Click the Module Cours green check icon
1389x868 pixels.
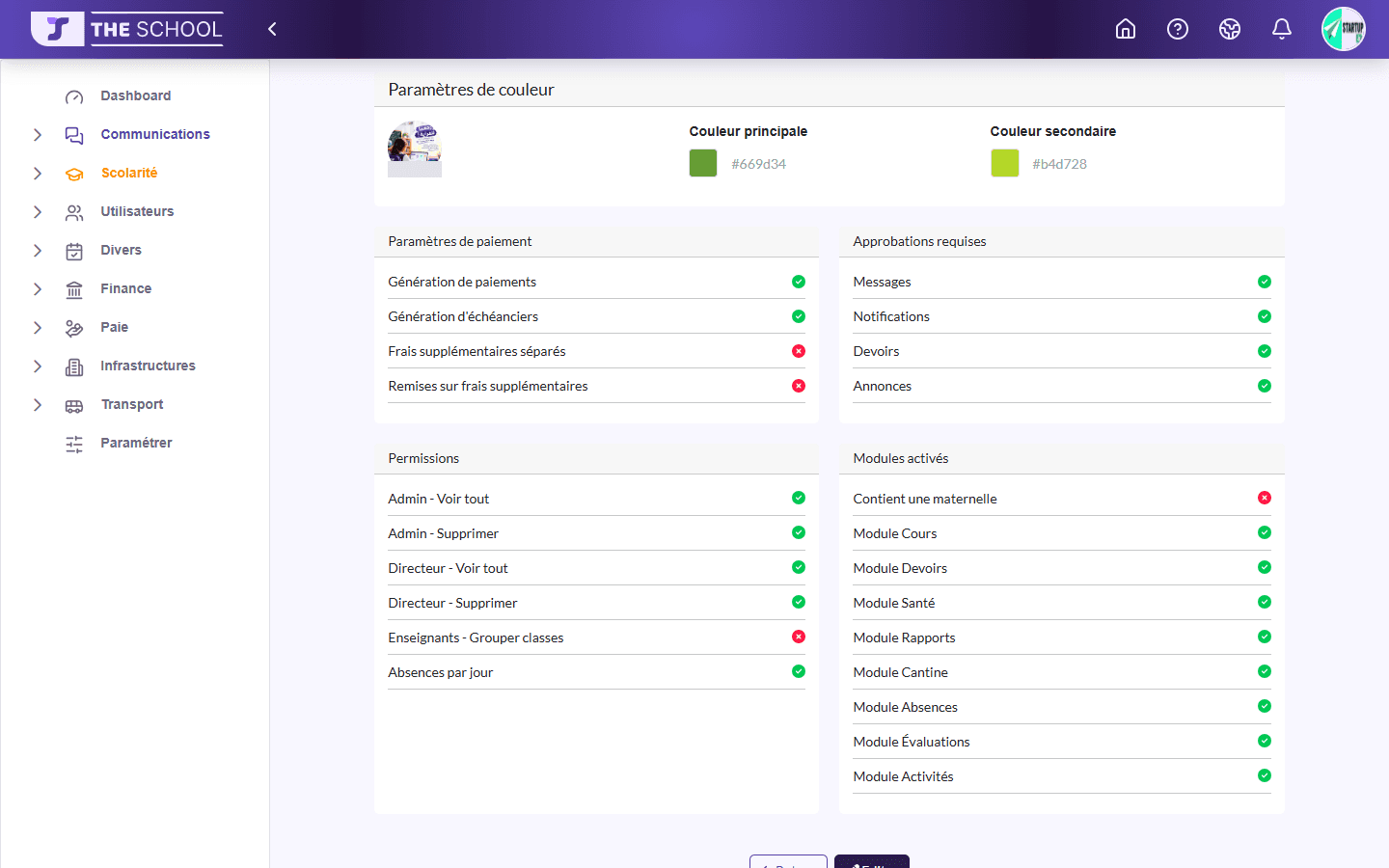click(x=1265, y=532)
